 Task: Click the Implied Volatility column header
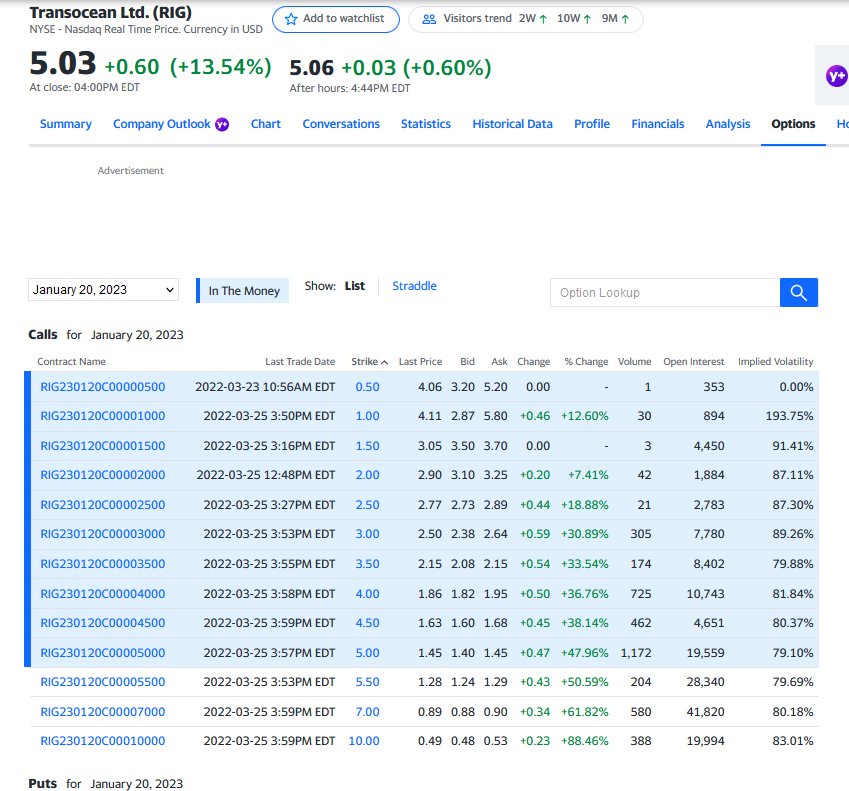coord(775,362)
